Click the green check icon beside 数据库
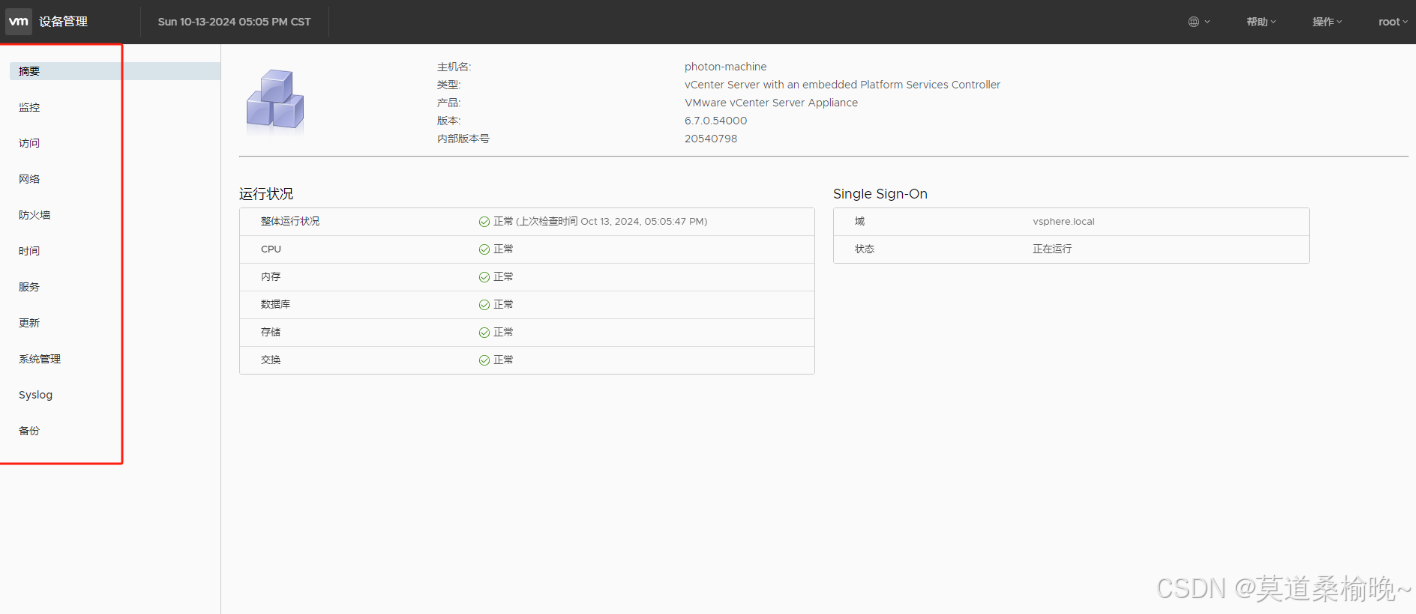 click(484, 305)
